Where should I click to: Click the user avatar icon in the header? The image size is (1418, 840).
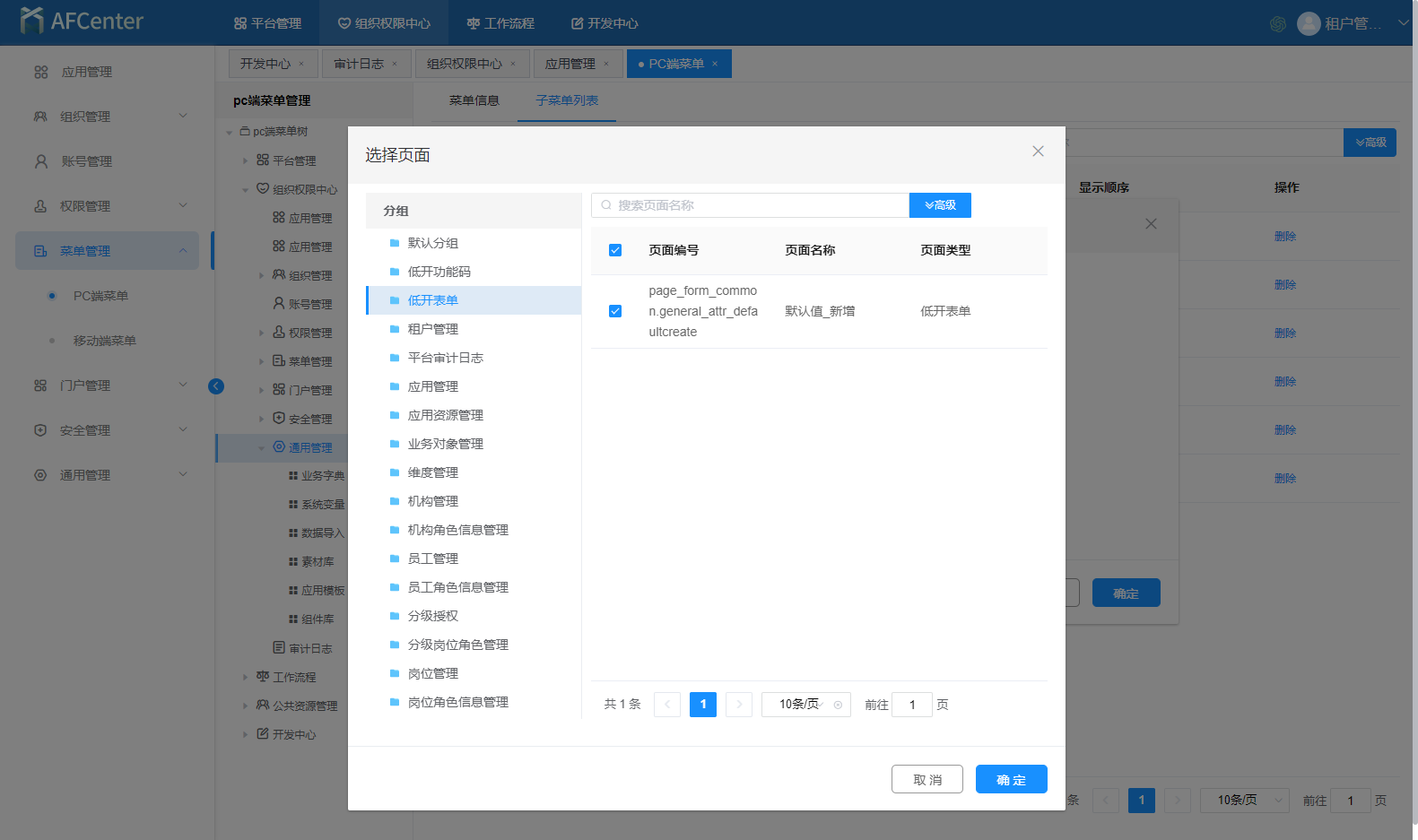(x=1308, y=23)
